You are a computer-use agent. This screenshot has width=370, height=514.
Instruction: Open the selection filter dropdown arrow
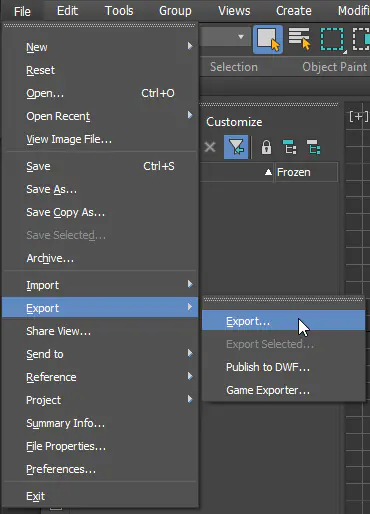[x=241, y=37]
